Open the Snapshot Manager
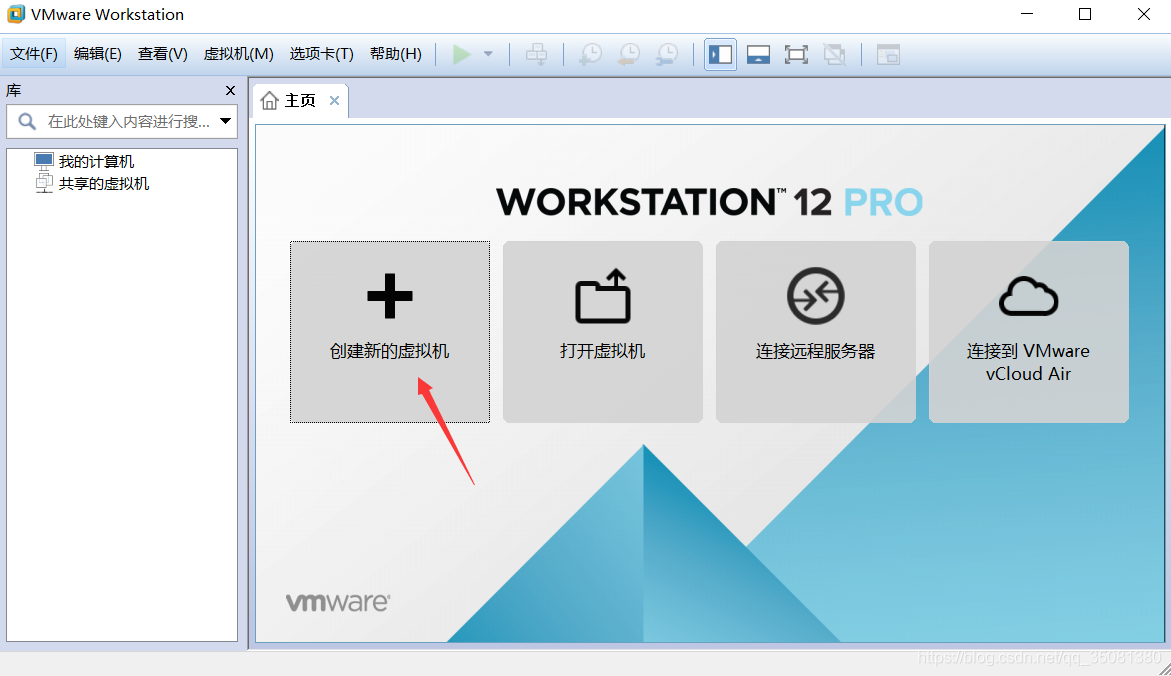1171x676 pixels. click(x=666, y=54)
